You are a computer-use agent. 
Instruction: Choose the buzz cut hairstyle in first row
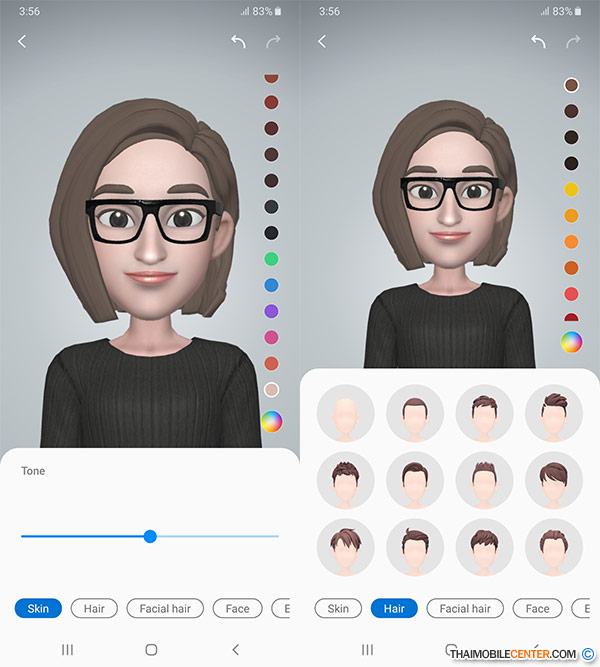(x=415, y=413)
